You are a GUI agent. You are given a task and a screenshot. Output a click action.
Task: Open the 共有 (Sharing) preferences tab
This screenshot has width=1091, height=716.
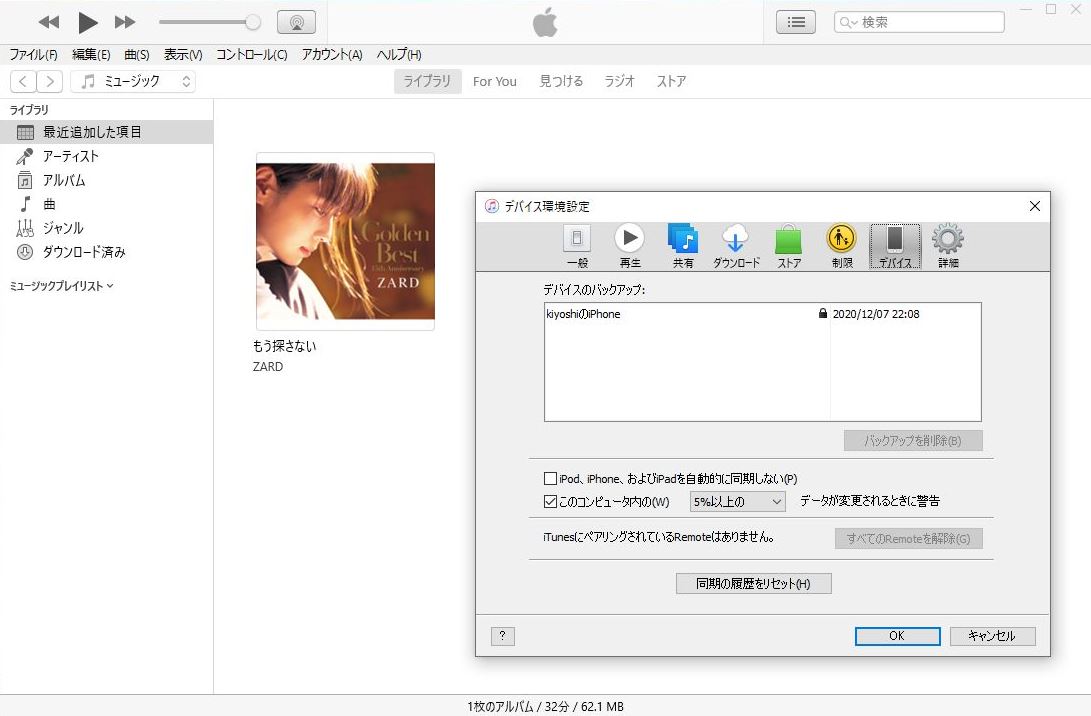[683, 246]
